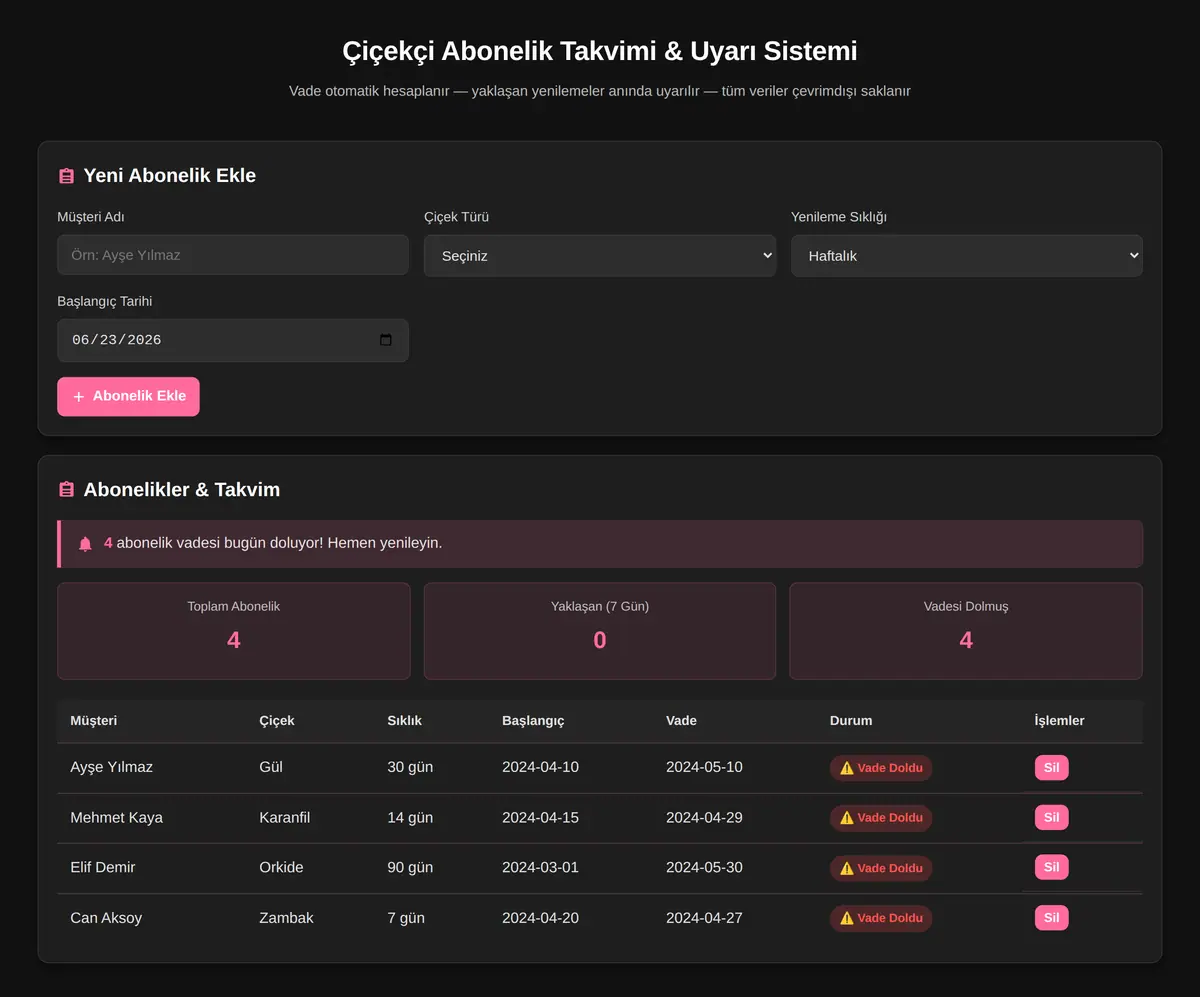Viewport: 1200px width, 997px height.
Task: Click the due date 2024-04-27
Action: [704, 918]
